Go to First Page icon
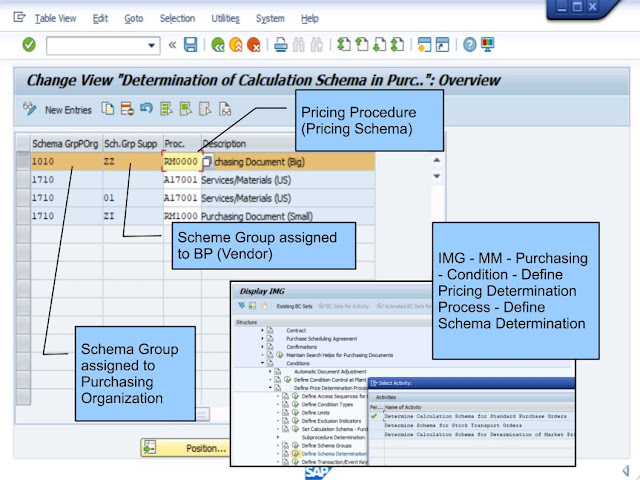The image size is (640, 480). [x=344, y=44]
